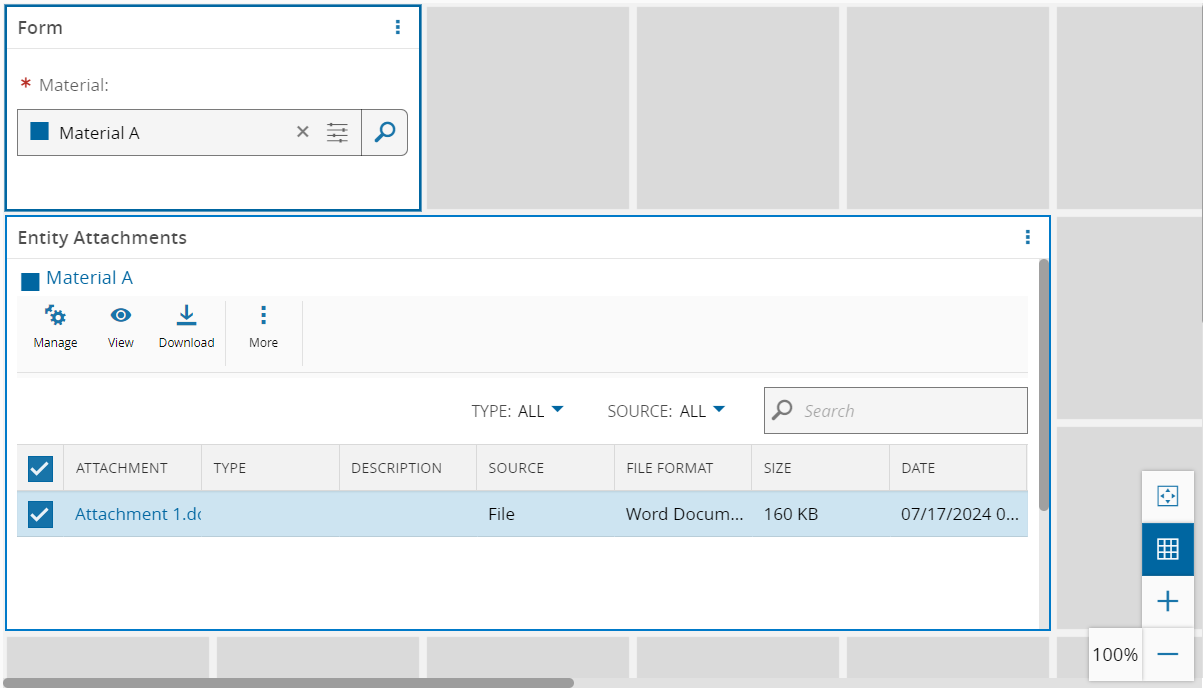The width and height of the screenshot is (1203, 688).
Task: Click the fit-to-screen canvas icon
Action: coord(1167,497)
